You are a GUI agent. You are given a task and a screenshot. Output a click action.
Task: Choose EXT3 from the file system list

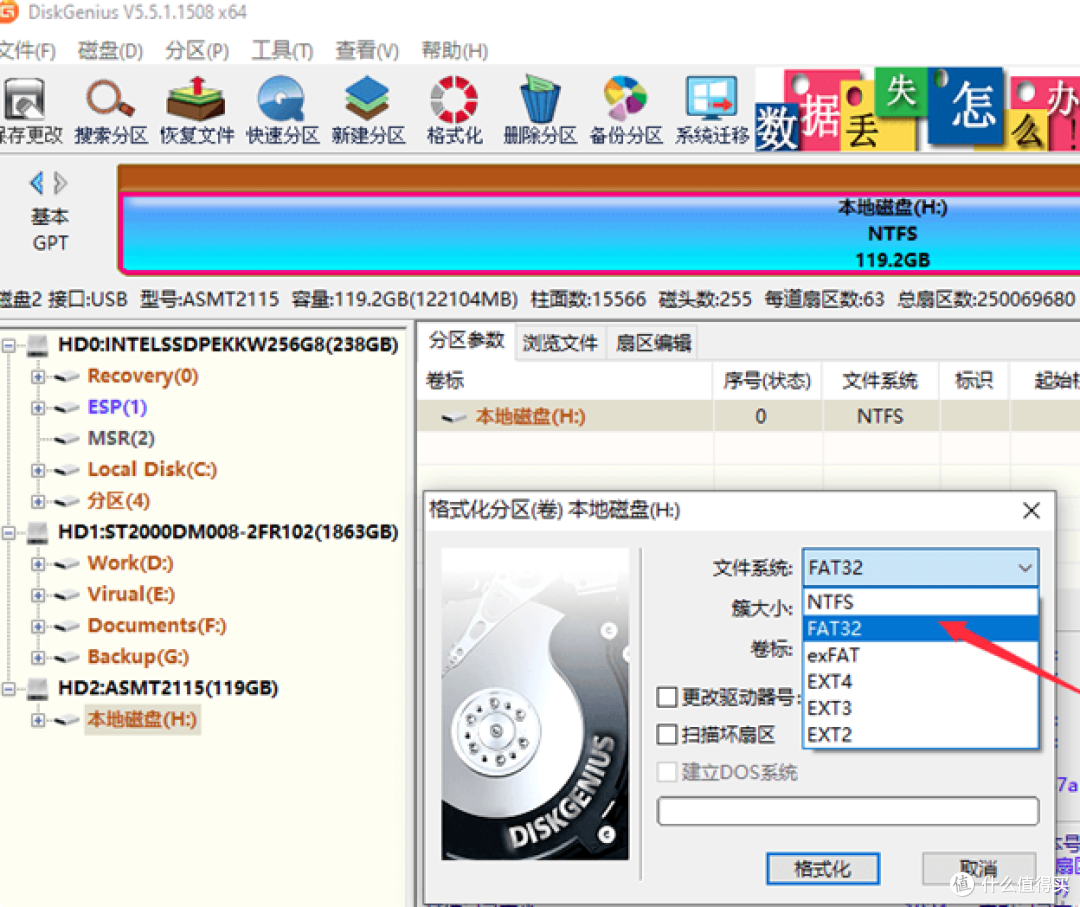(921, 708)
